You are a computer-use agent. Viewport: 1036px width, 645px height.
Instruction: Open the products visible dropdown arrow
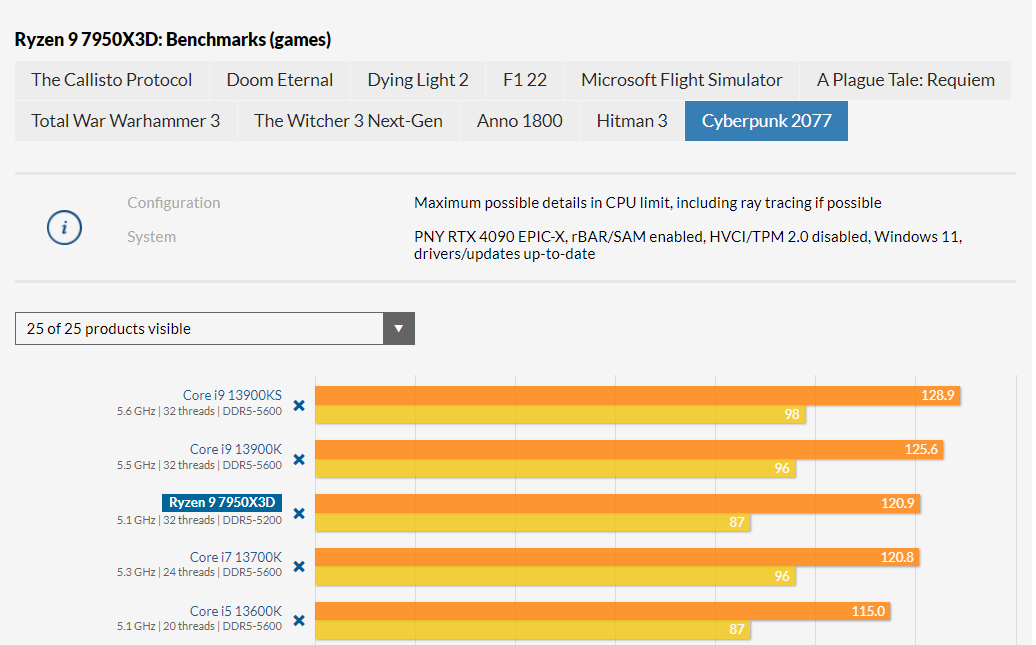point(398,328)
